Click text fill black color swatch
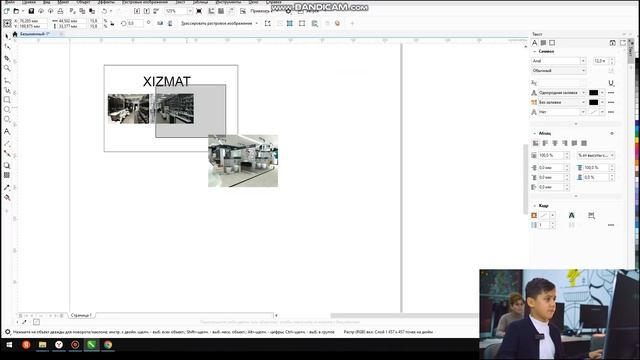This screenshot has width=640, height=360. tap(593, 93)
